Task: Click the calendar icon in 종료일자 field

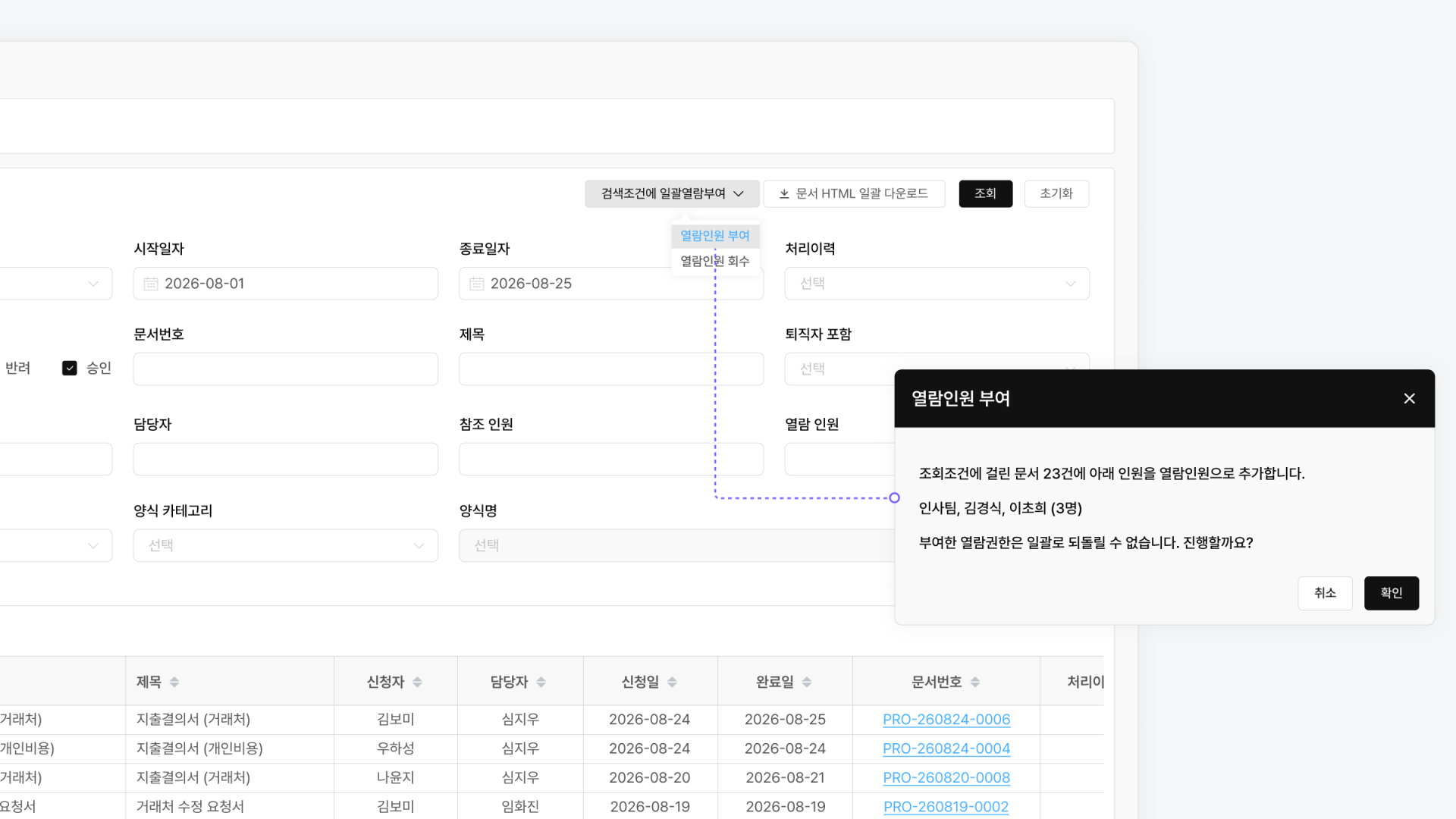Action: (x=477, y=284)
